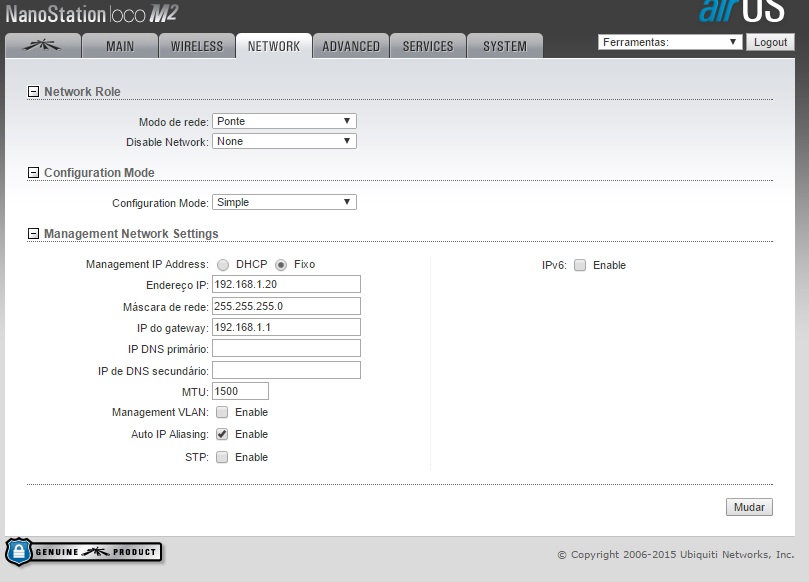Switch to the WIRELESS tab

[197, 46]
